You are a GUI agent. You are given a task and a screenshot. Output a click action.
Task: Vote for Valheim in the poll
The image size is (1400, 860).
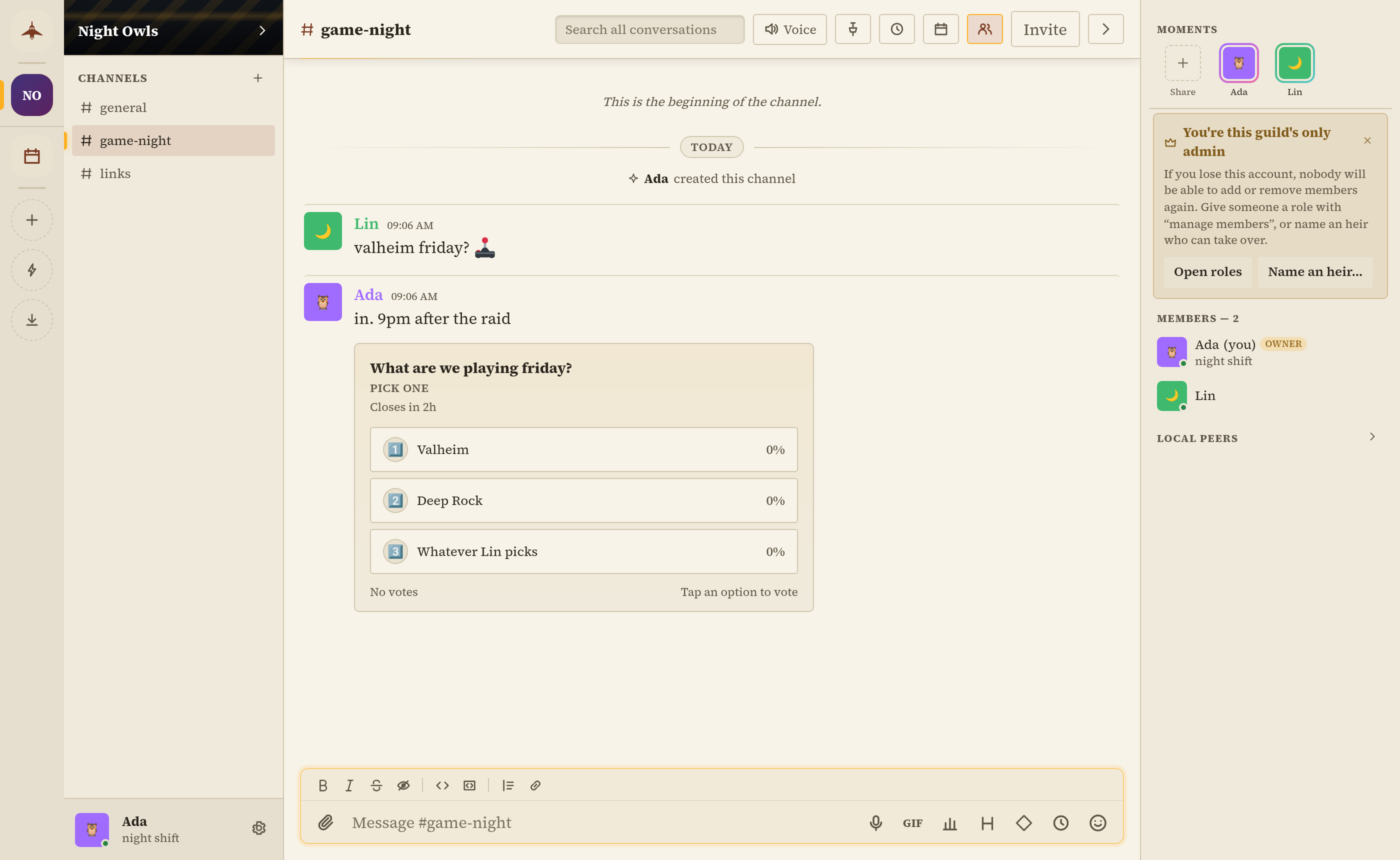tap(583, 449)
